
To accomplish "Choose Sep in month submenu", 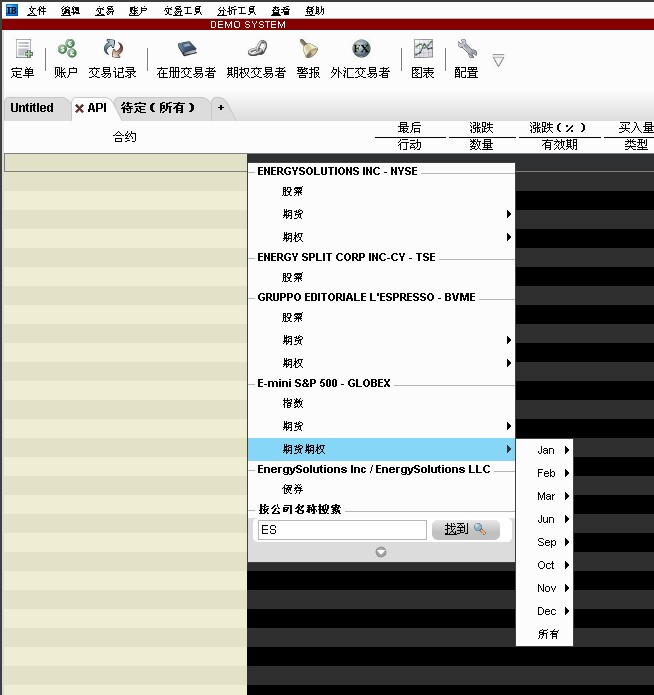I will (x=544, y=542).
